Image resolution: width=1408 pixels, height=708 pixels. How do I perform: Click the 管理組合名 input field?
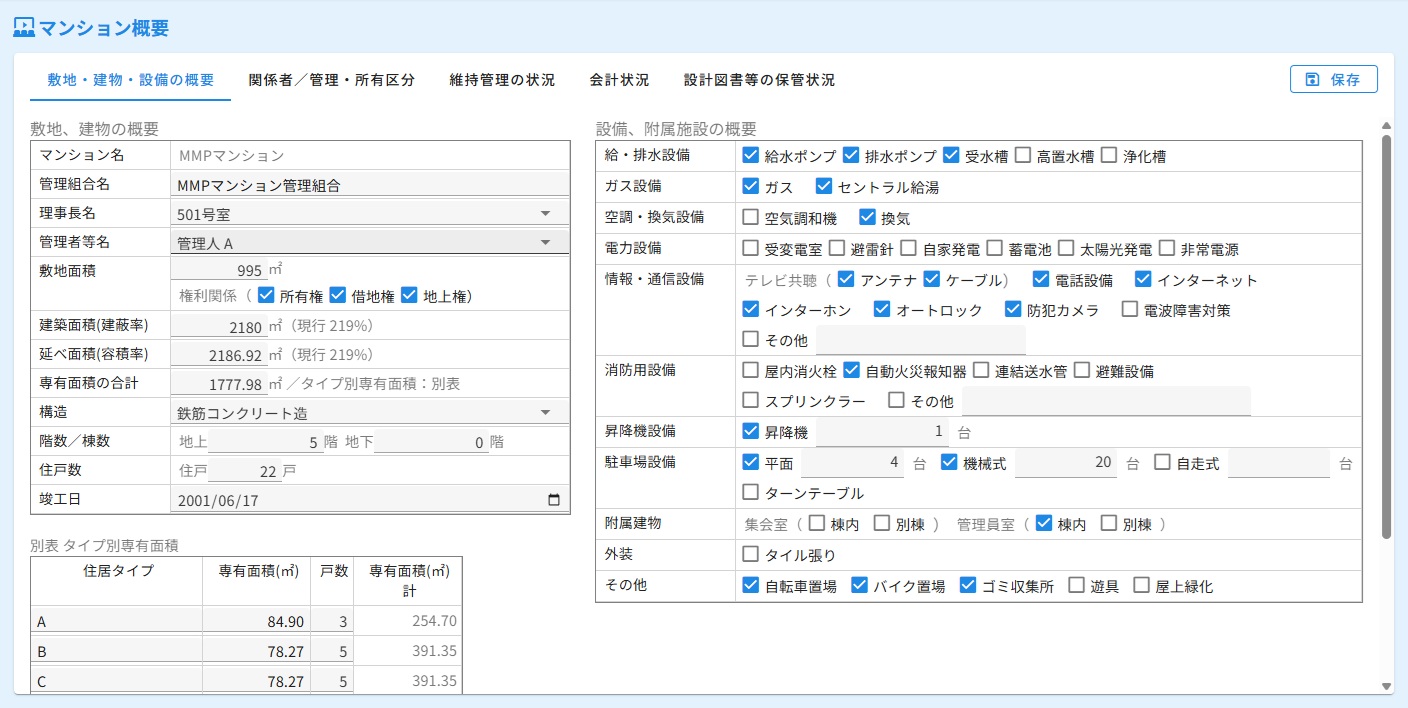[370, 184]
